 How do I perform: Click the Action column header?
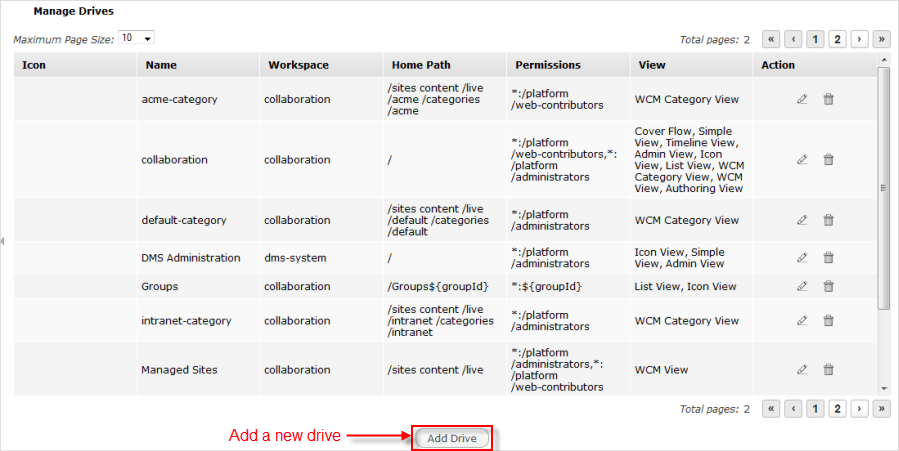(x=815, y=65)
